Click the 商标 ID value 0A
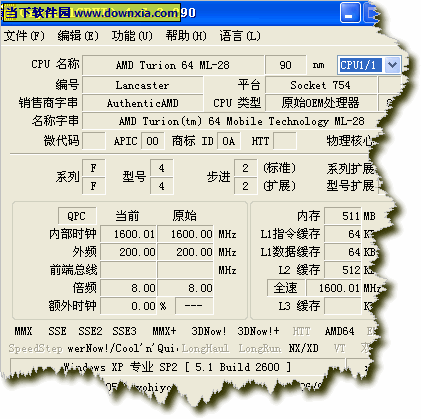 (x=228, y=141)
